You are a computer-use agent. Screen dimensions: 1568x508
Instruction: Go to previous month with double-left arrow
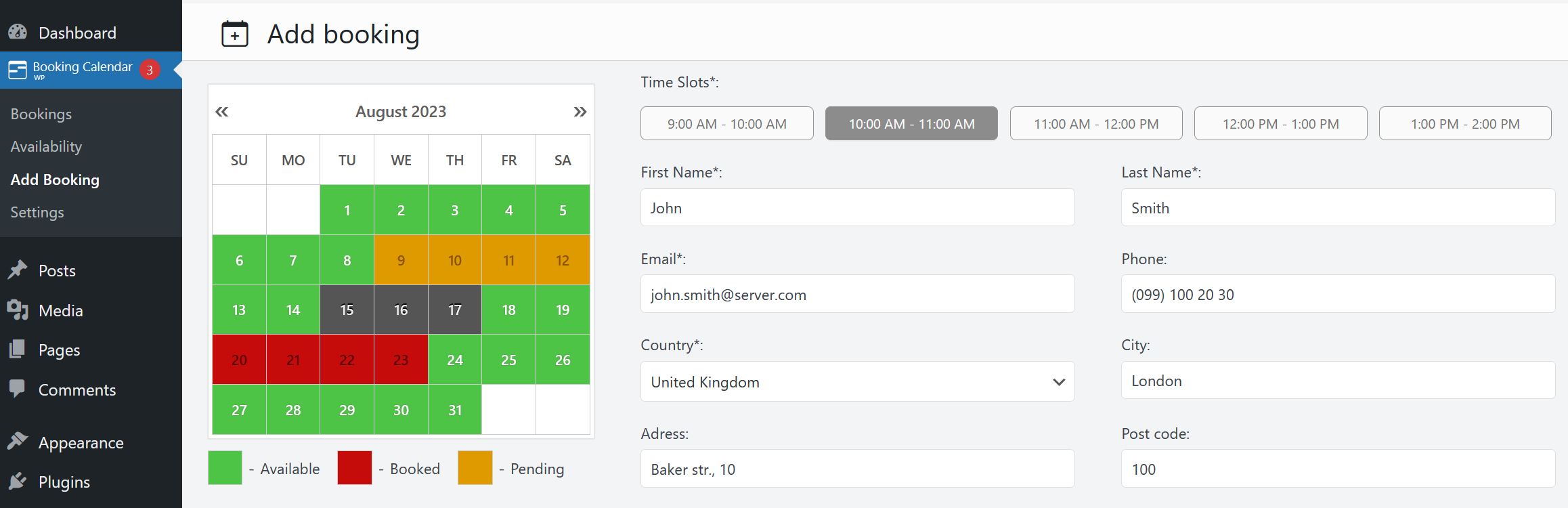222,112
